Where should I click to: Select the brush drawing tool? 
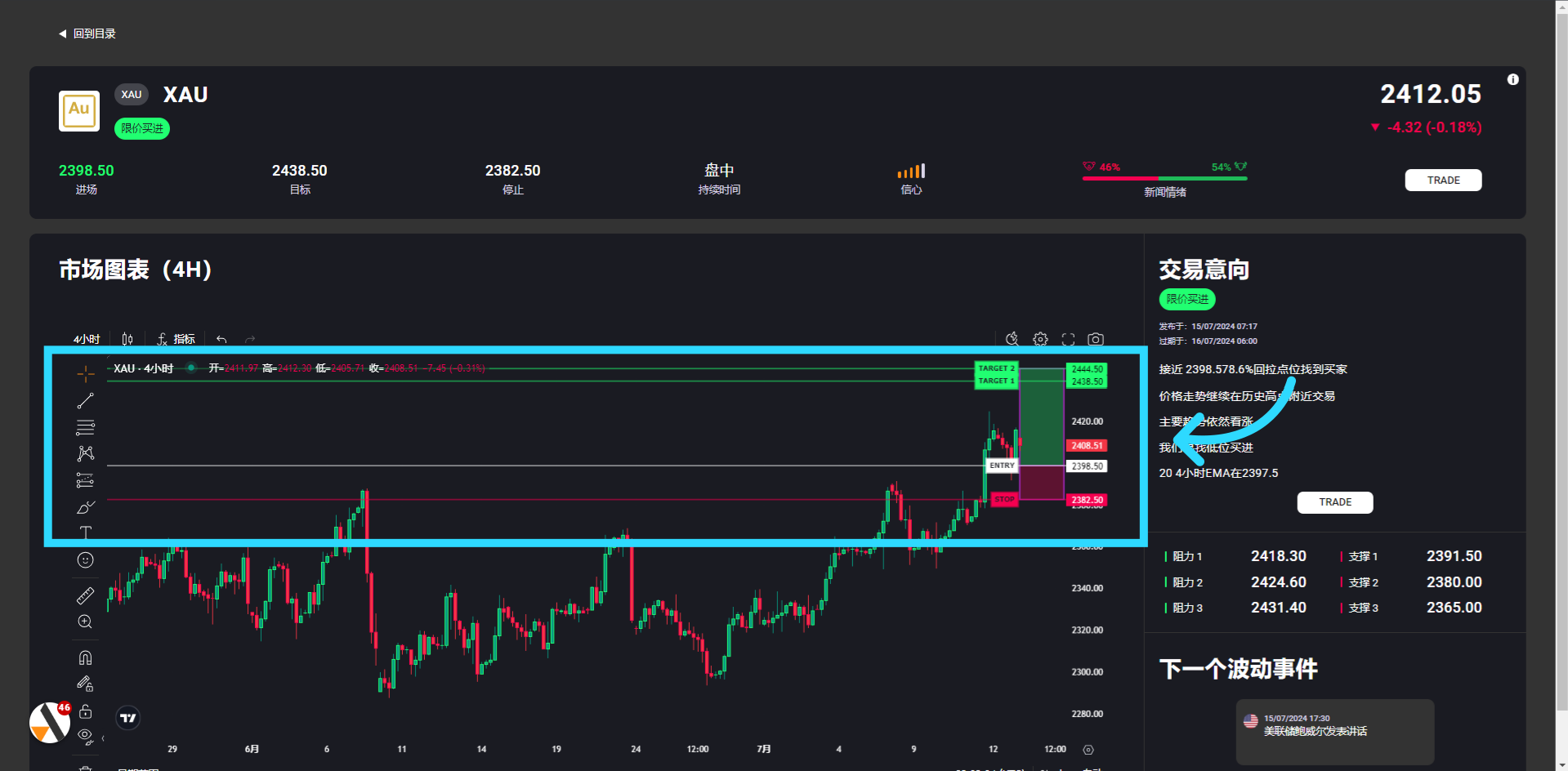point(86,507)
